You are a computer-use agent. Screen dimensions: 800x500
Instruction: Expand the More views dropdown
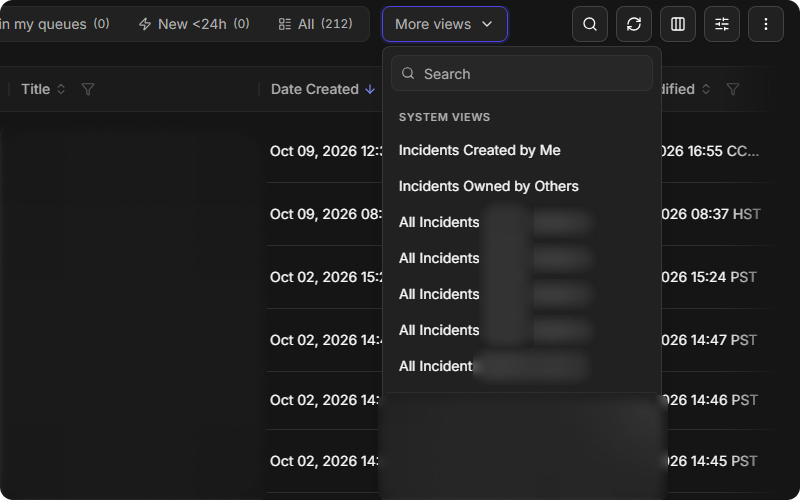(x=444, y=24)
